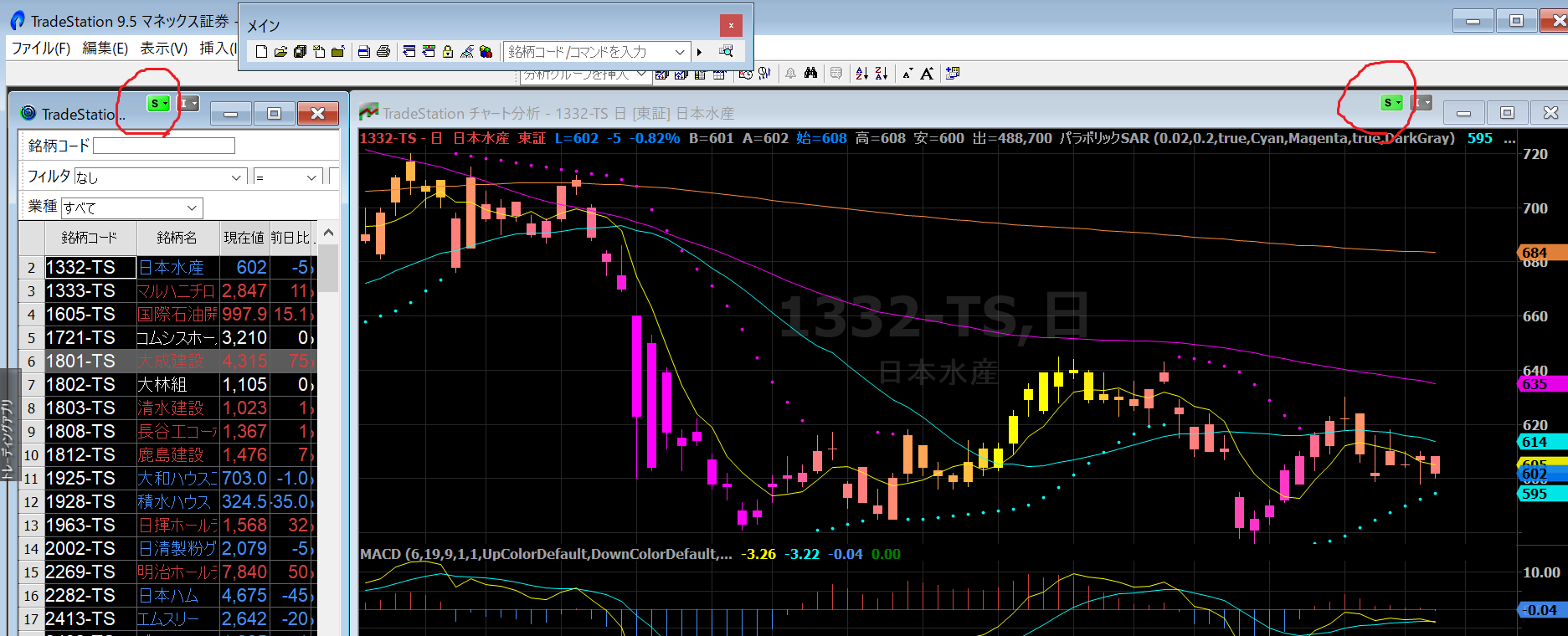Click the 銘柄コード input field in radar window

(164, 146)
